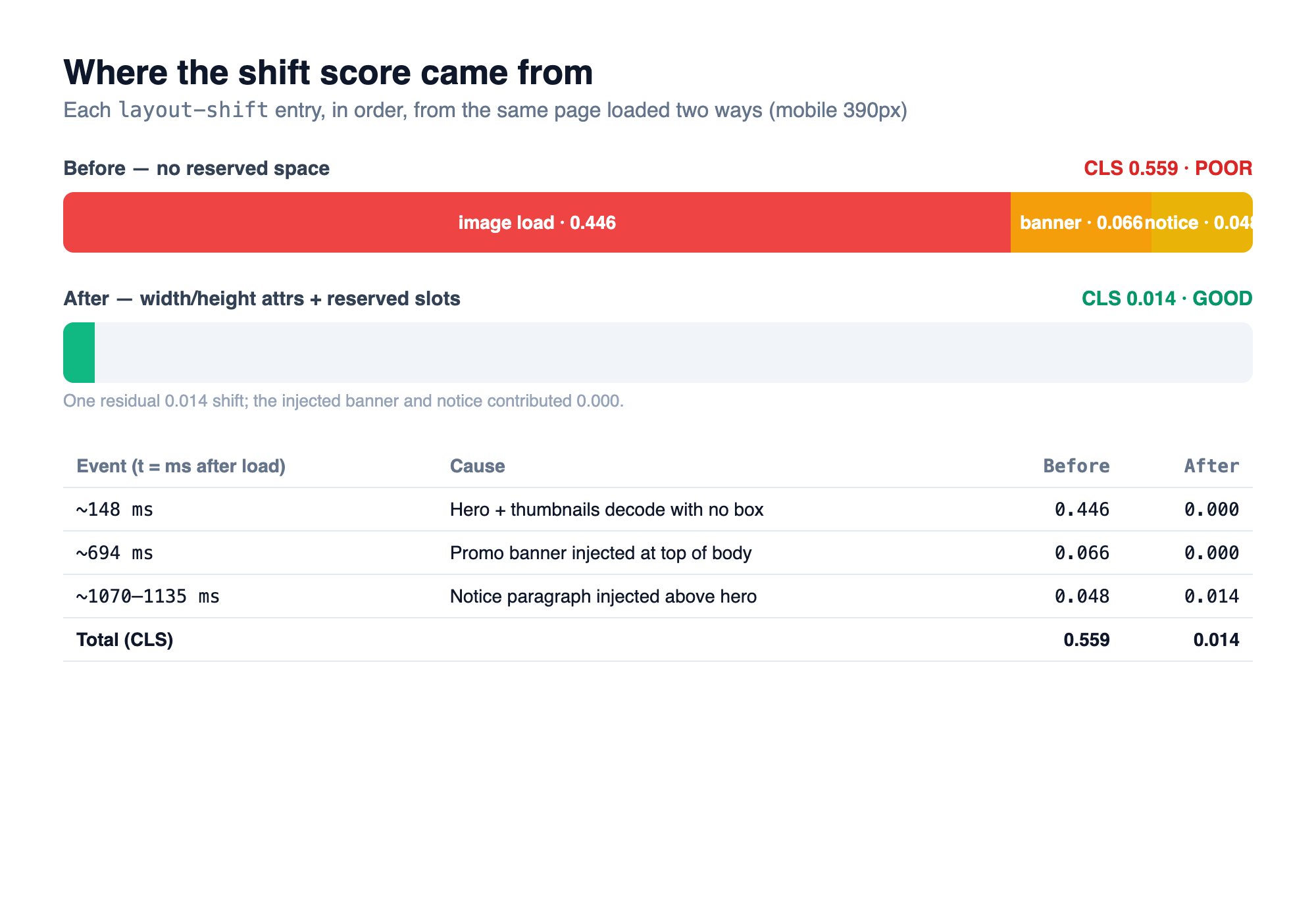Screen dimensions: 1316x921
Task: Click the green residual segment in After bar
Action: click(x=79, y=353)
